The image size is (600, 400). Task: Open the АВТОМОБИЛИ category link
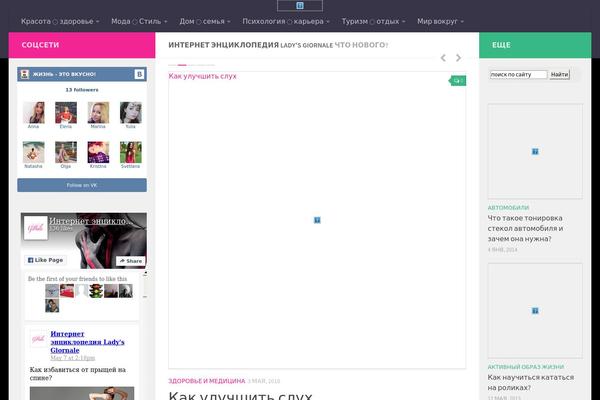[508, 207]
